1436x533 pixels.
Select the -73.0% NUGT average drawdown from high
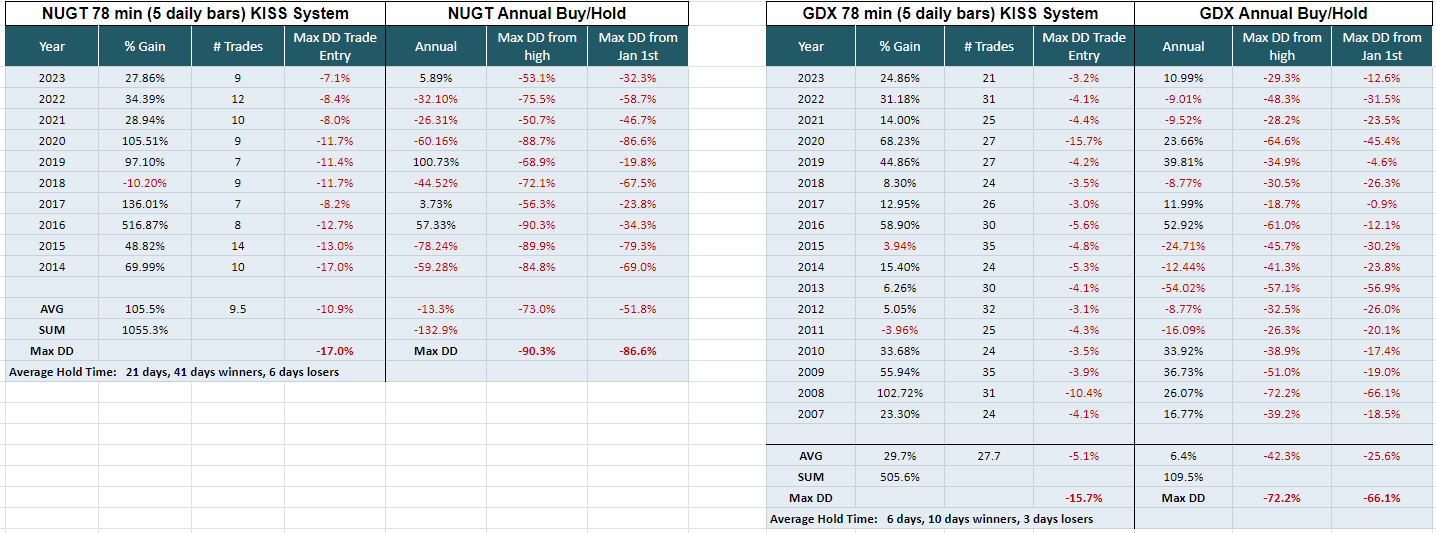tap(537, 309)
